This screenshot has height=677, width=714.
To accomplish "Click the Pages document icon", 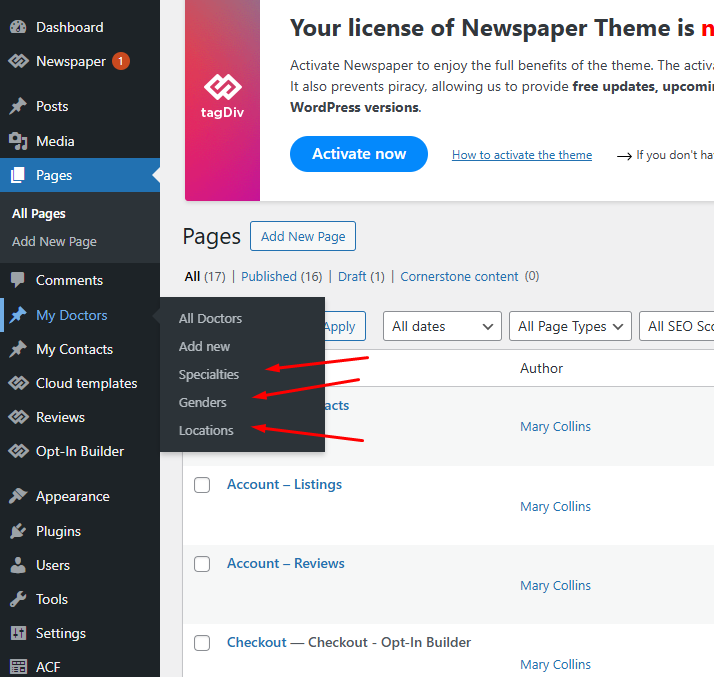I will pos(18,175).
